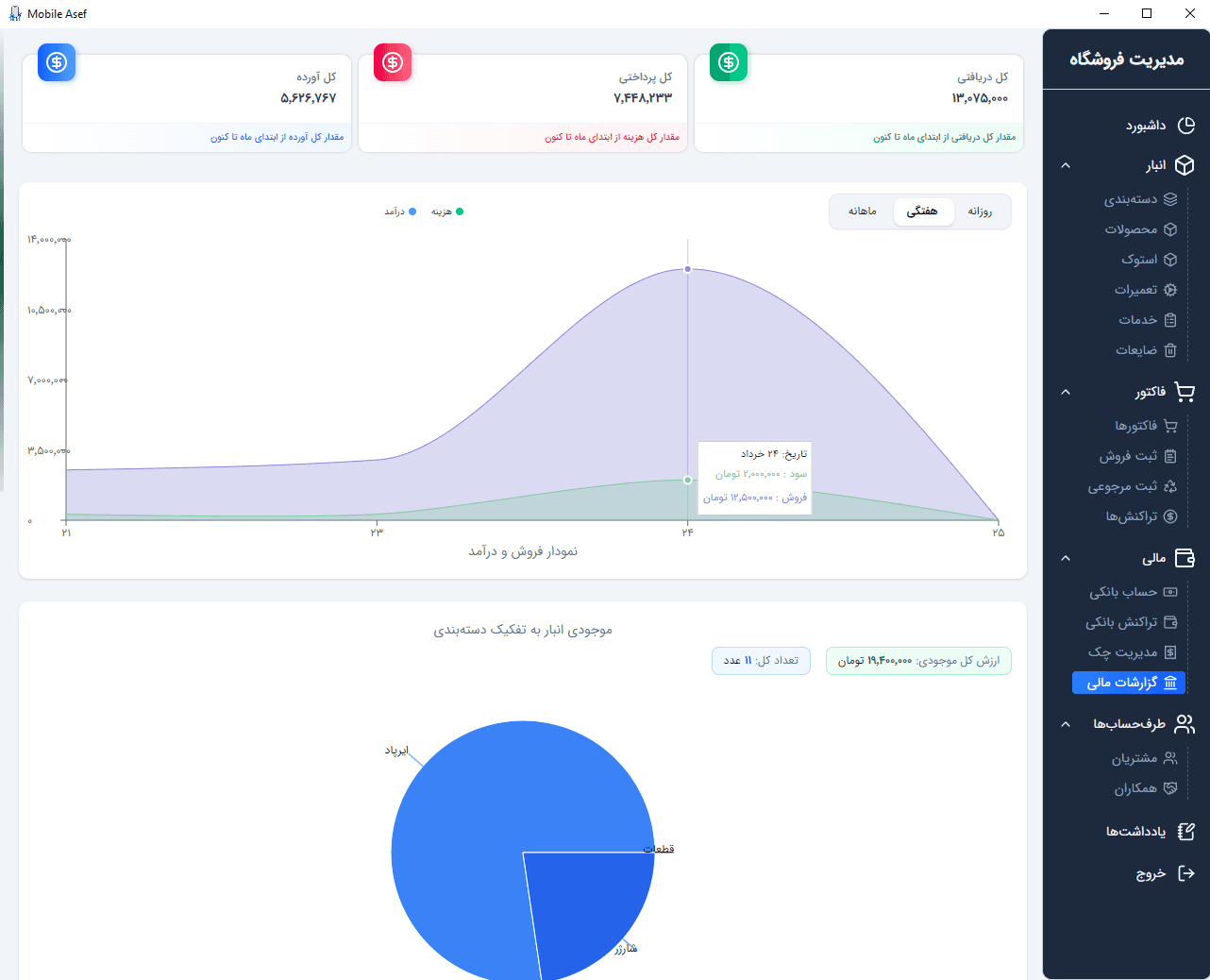Click the مالی wallet icon
This screenshot has height=980, width=1210.
click(x=1185, y=558)
